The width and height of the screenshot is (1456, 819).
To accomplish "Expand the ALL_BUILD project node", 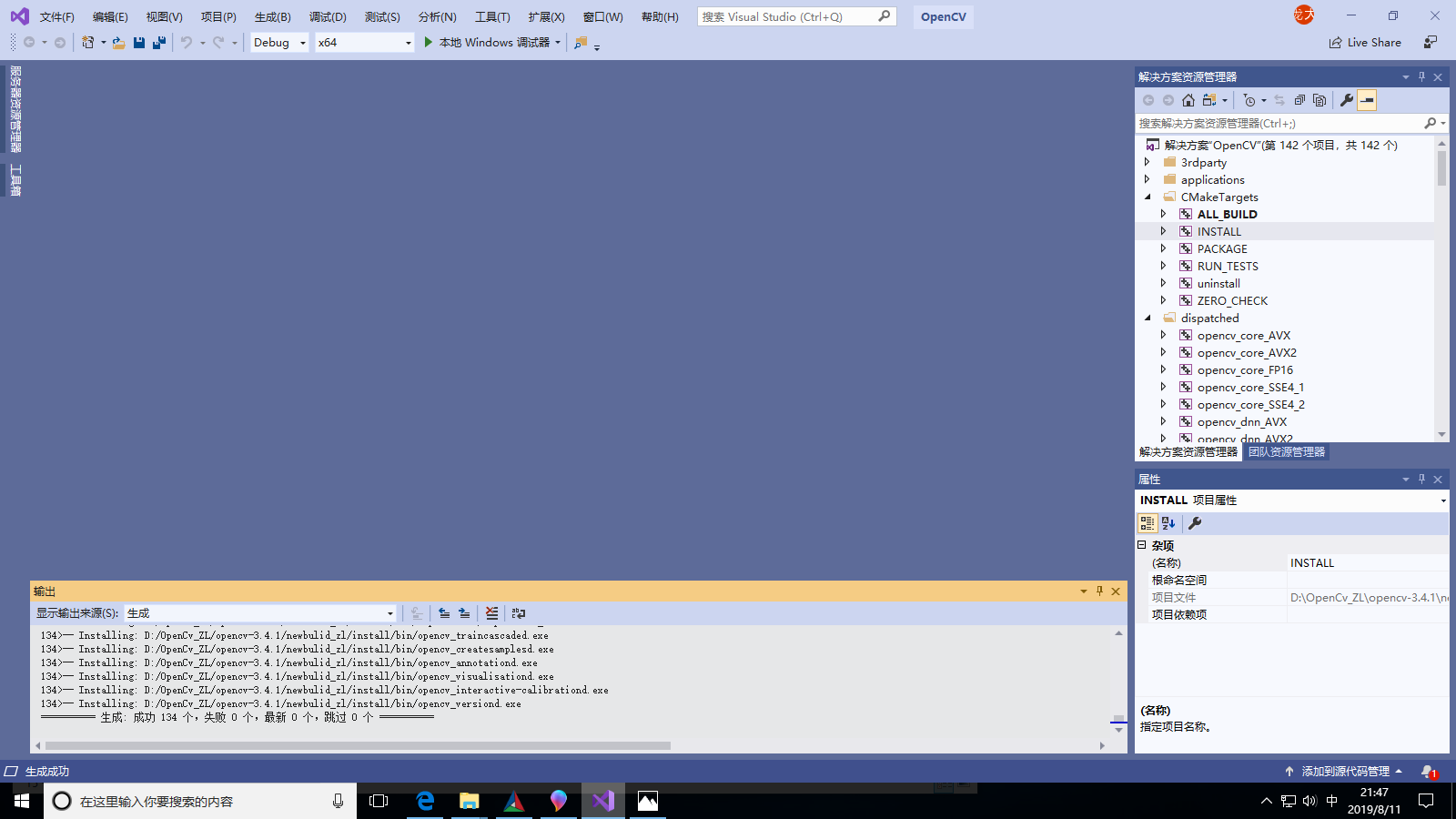I will click(1163, 214).
